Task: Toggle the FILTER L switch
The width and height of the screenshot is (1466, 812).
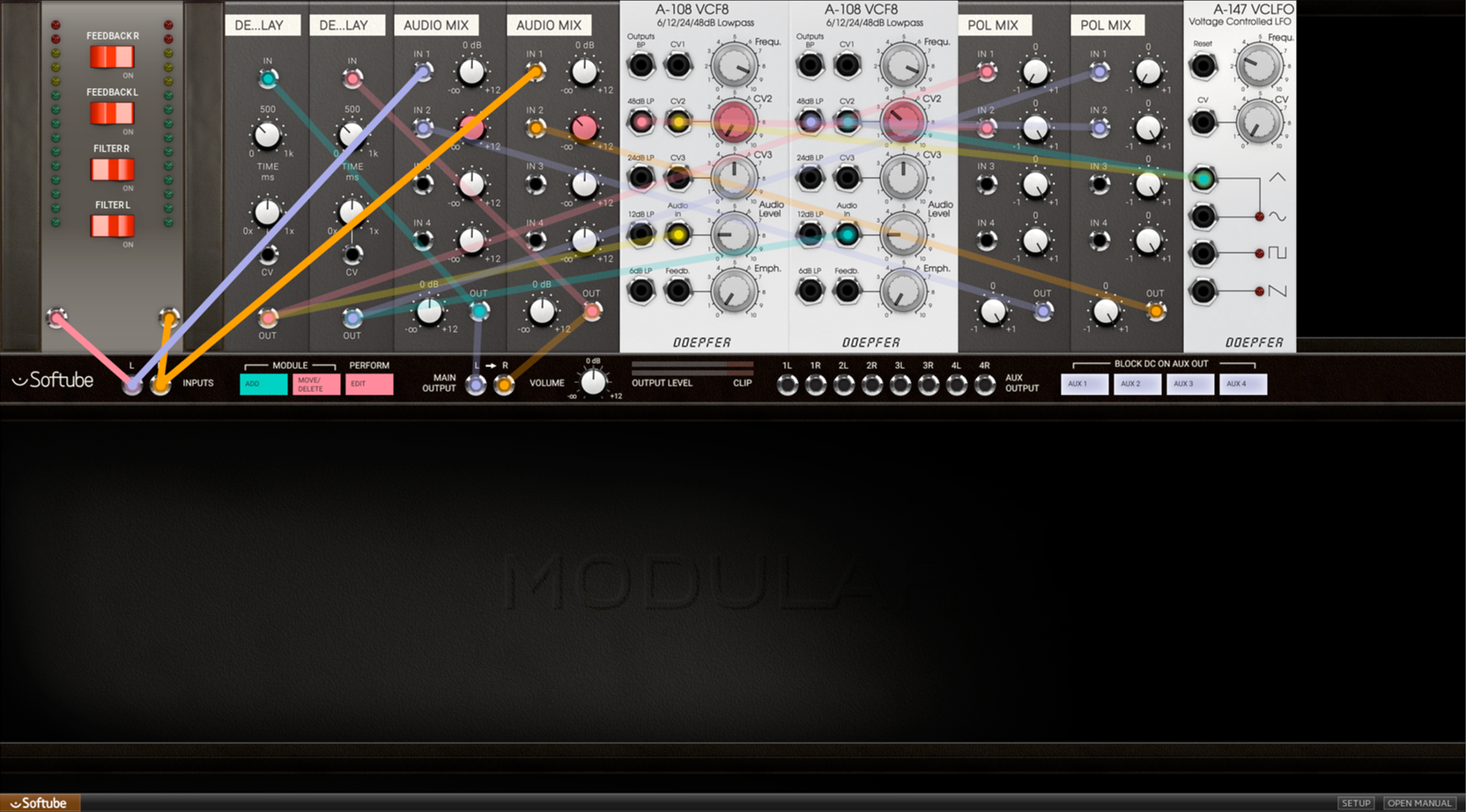Action: (x=112, y=225)
